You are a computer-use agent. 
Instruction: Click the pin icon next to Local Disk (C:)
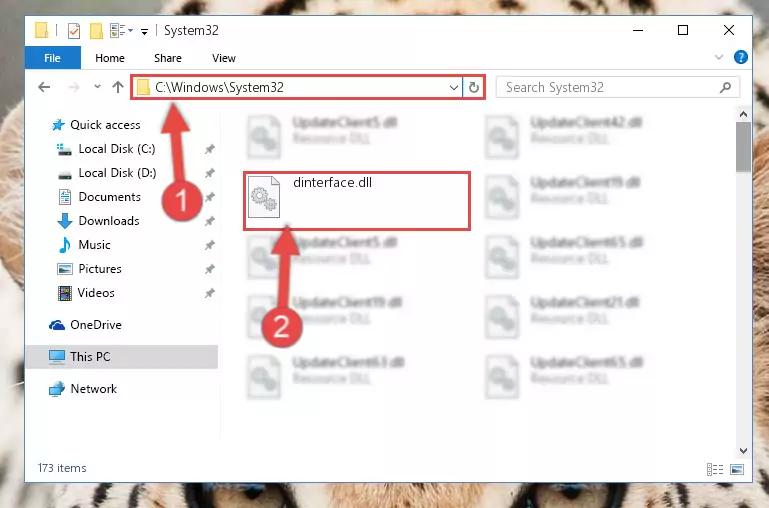tap(209, 149)
